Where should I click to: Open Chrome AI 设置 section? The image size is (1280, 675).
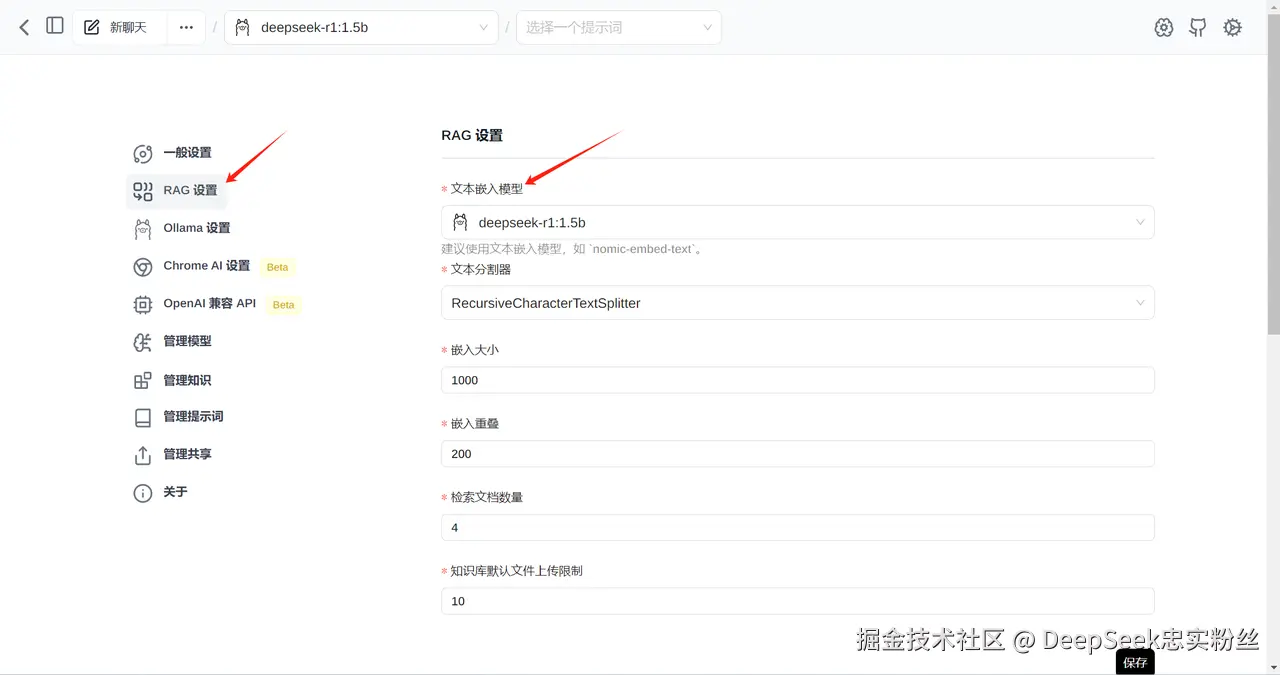[206, 266]
